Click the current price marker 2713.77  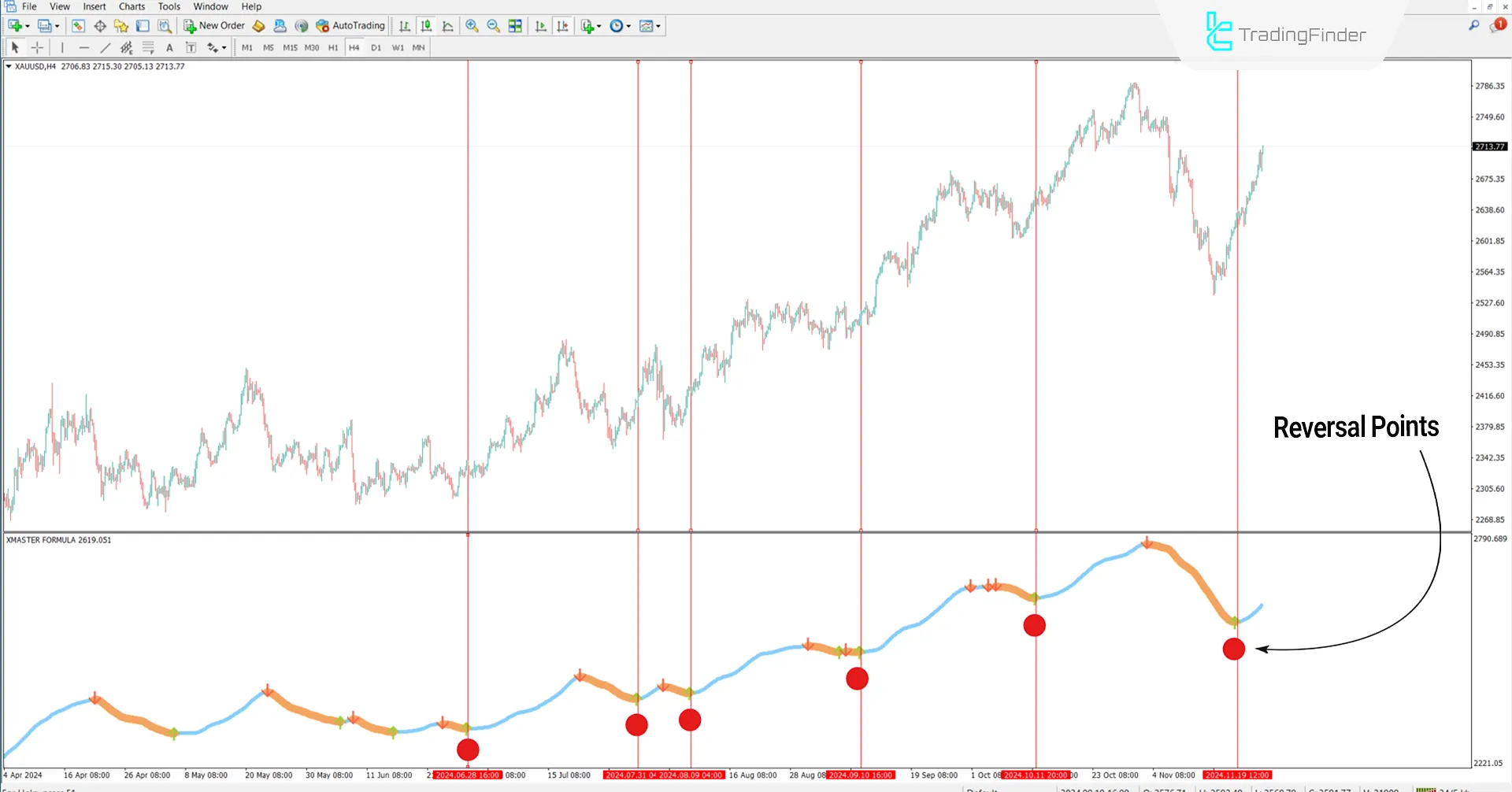[x=1490, y=146]
